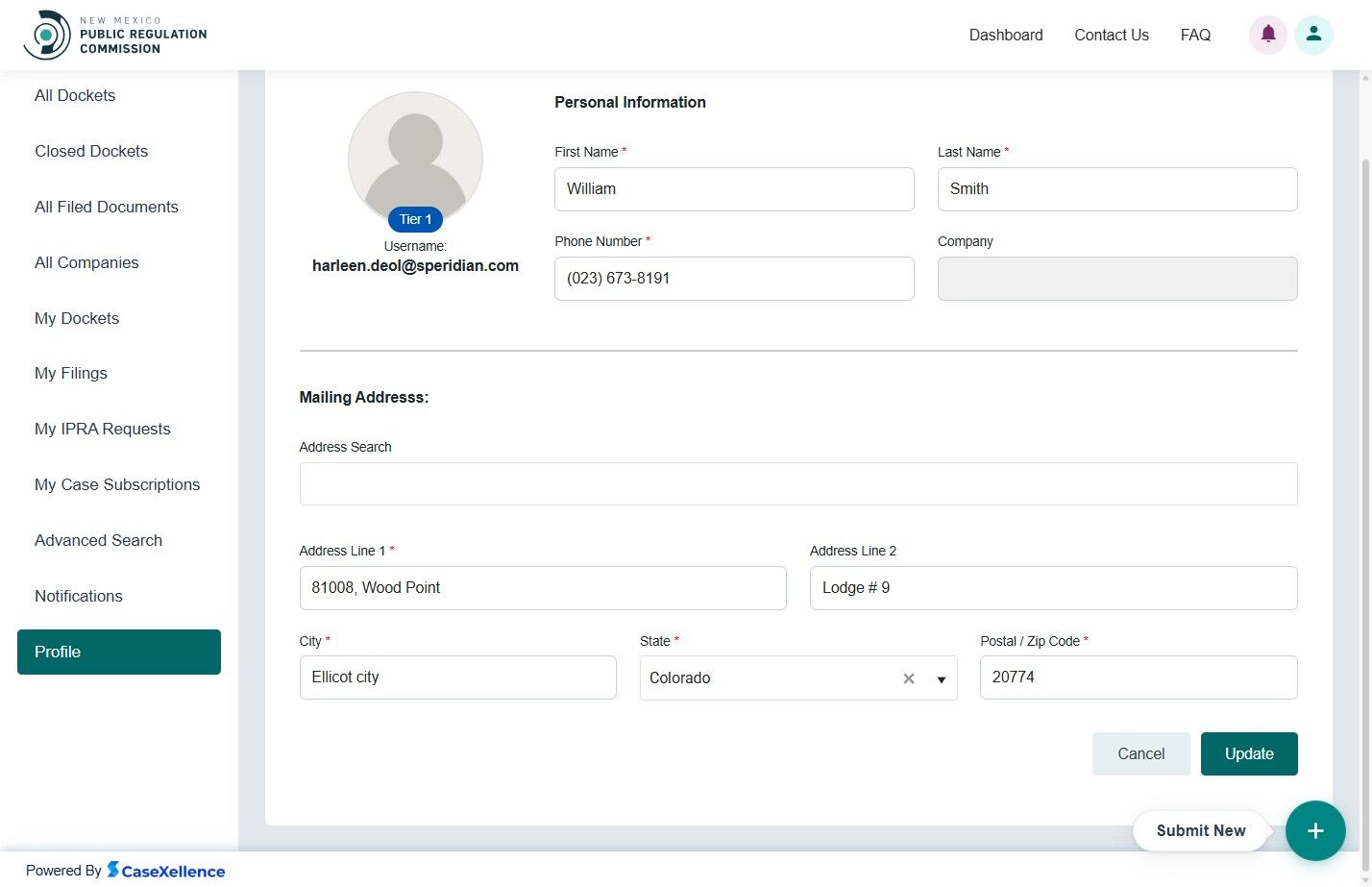Select the Profile sidebar item
The height and width of the screenshot is (887, 1372).
click(119, 652)
